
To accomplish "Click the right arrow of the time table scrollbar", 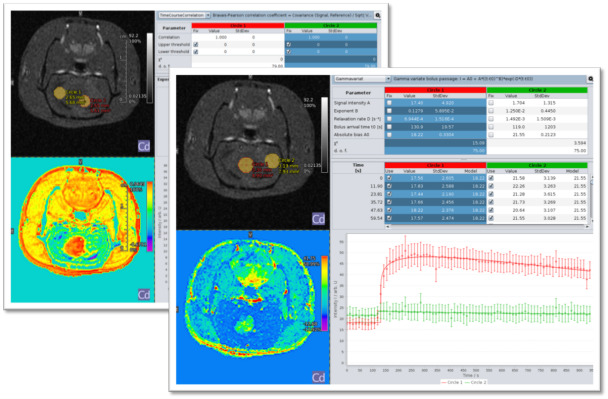I will tap(587, 227).
